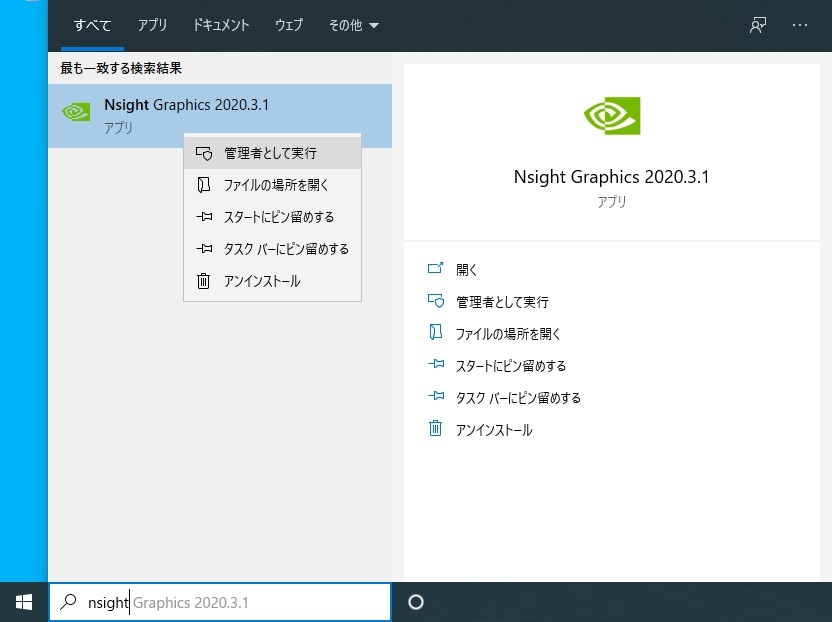Screen dimensions: 832x622
Task: Click タスク バーにピン留めする in the right pane
Action: click(x=518, y=398)
